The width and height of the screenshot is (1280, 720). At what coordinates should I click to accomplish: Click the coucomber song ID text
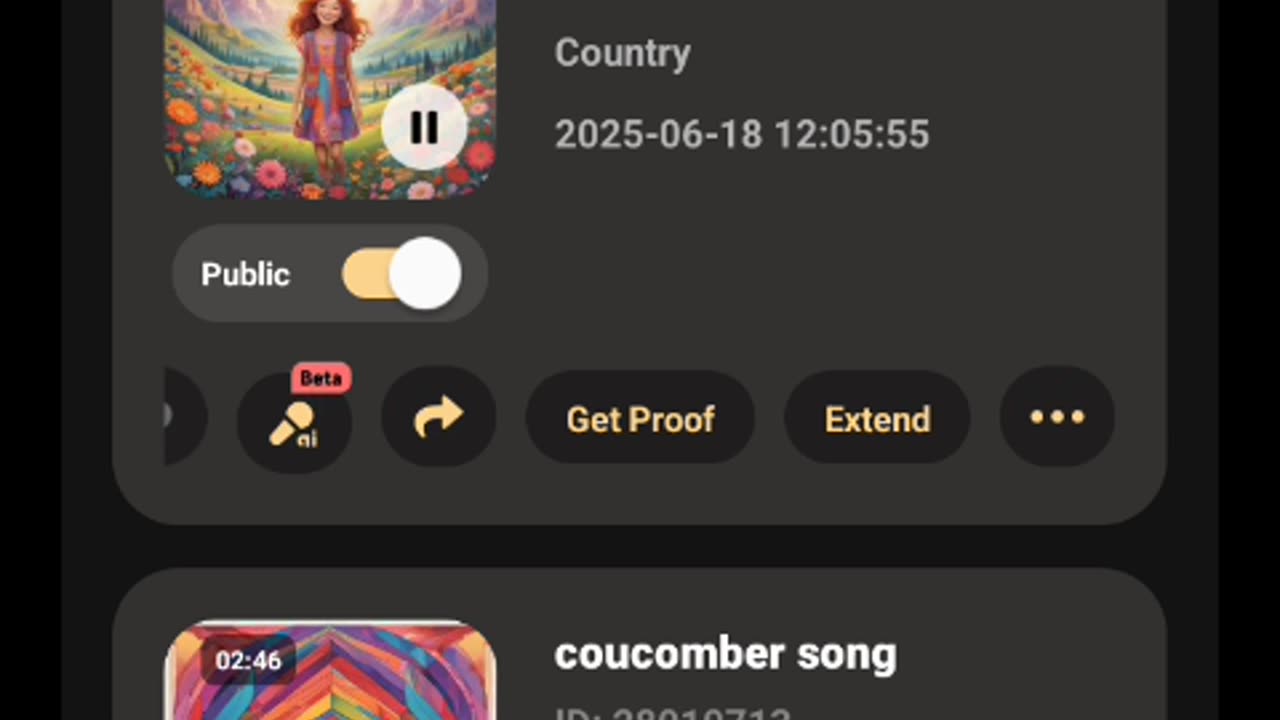click(672, 714)
